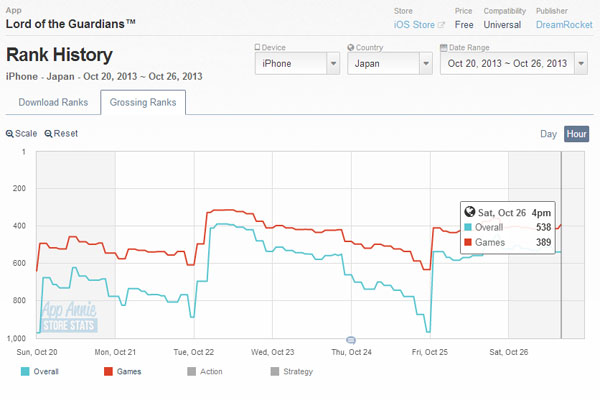The width and height of the screenshot is (600, 400).
Task: Click the arrow on the Date Range selector
Action: 581,64
